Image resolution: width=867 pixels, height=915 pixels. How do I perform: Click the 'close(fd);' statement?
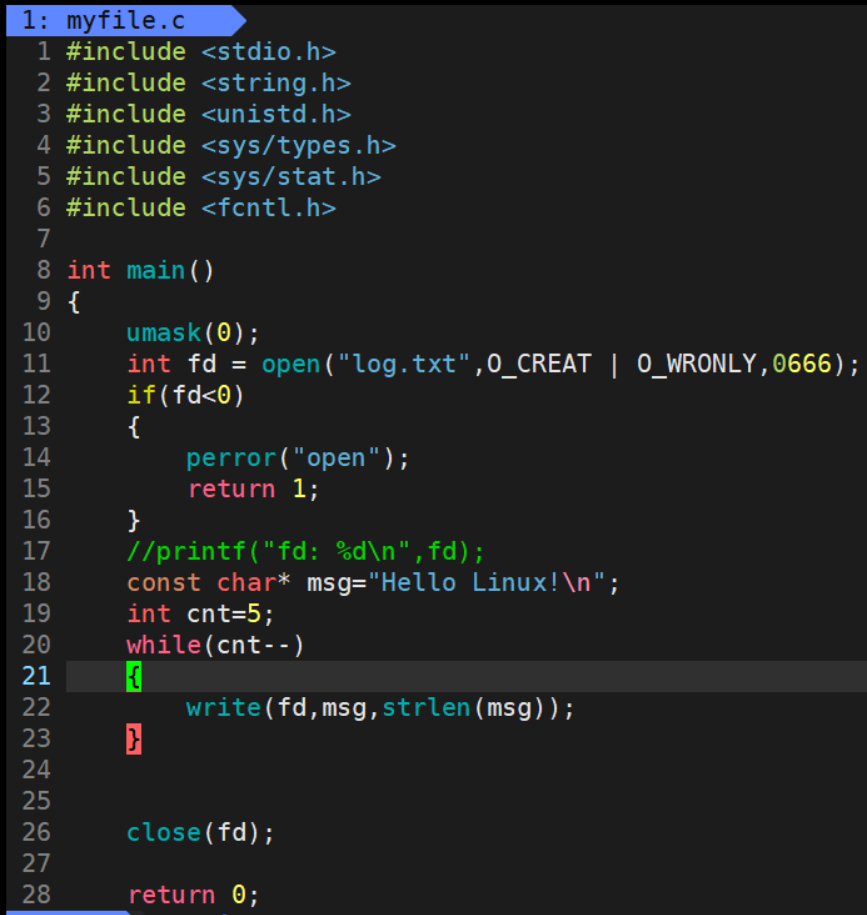click(201, 833)
